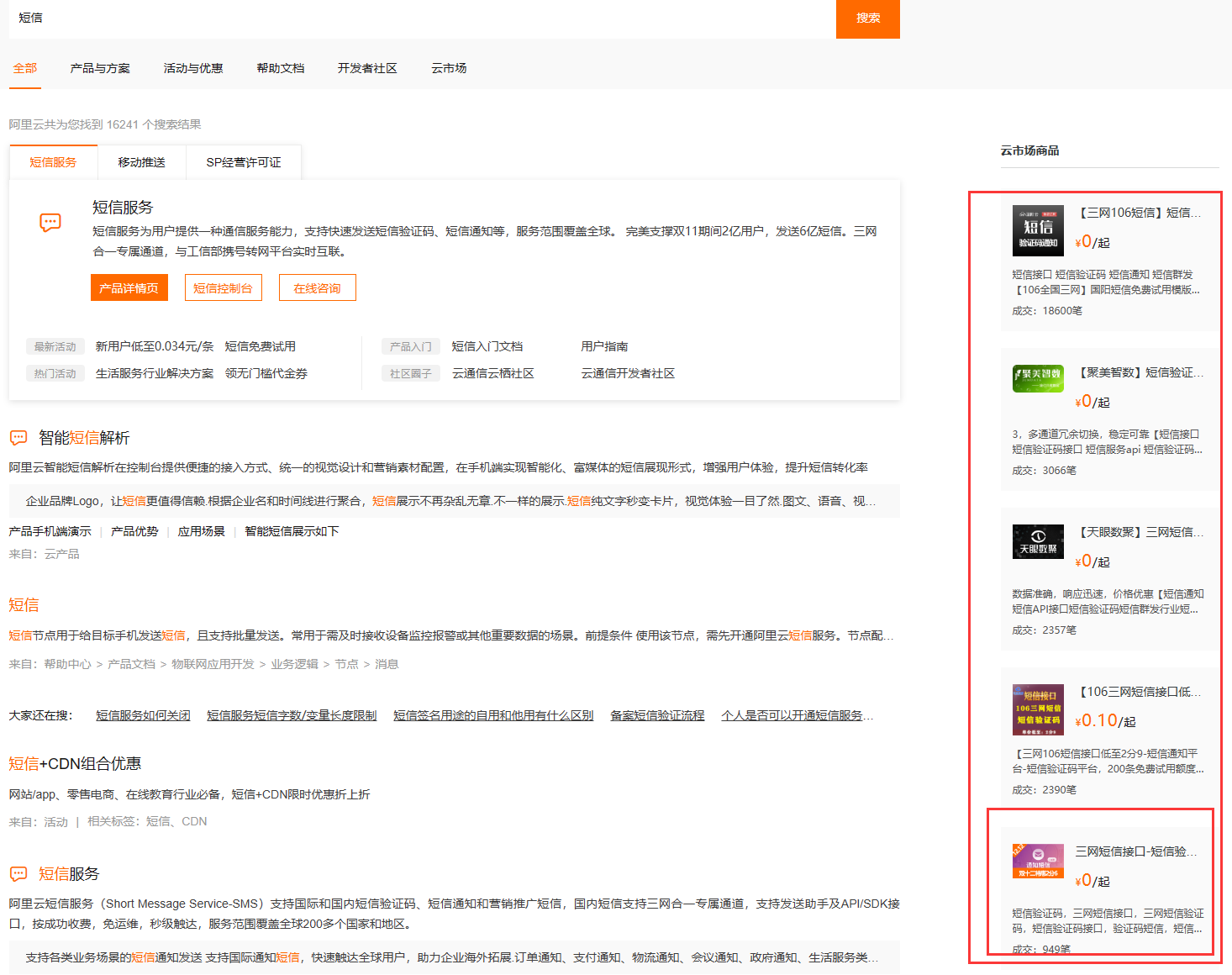The height and width of the screenshot is (975, 1232).
Task: Click the 短信控制台 button
Action: tap(223, 287)
